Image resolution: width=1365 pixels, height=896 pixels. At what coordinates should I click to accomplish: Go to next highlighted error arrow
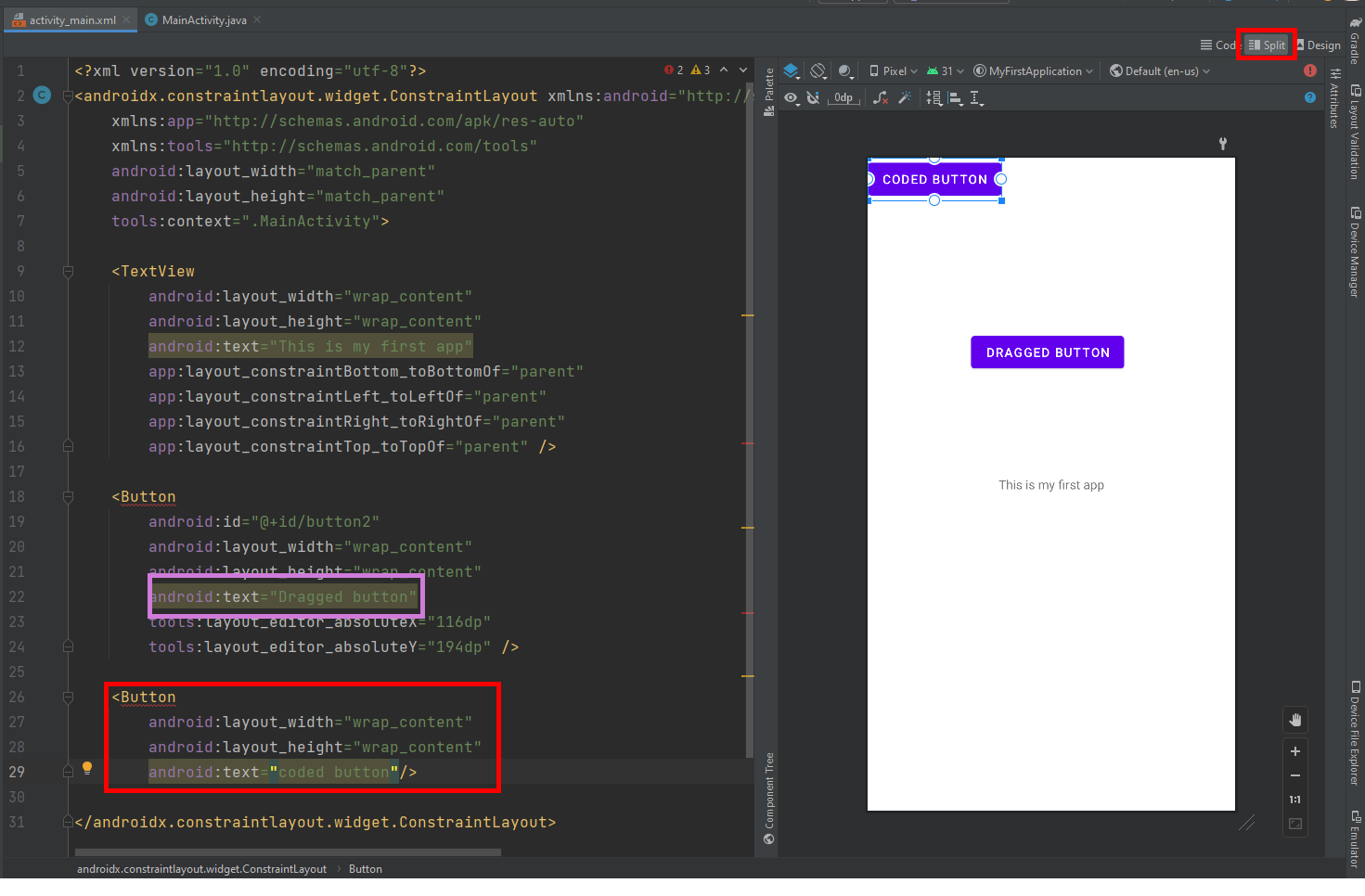click(x=743, y=70)
